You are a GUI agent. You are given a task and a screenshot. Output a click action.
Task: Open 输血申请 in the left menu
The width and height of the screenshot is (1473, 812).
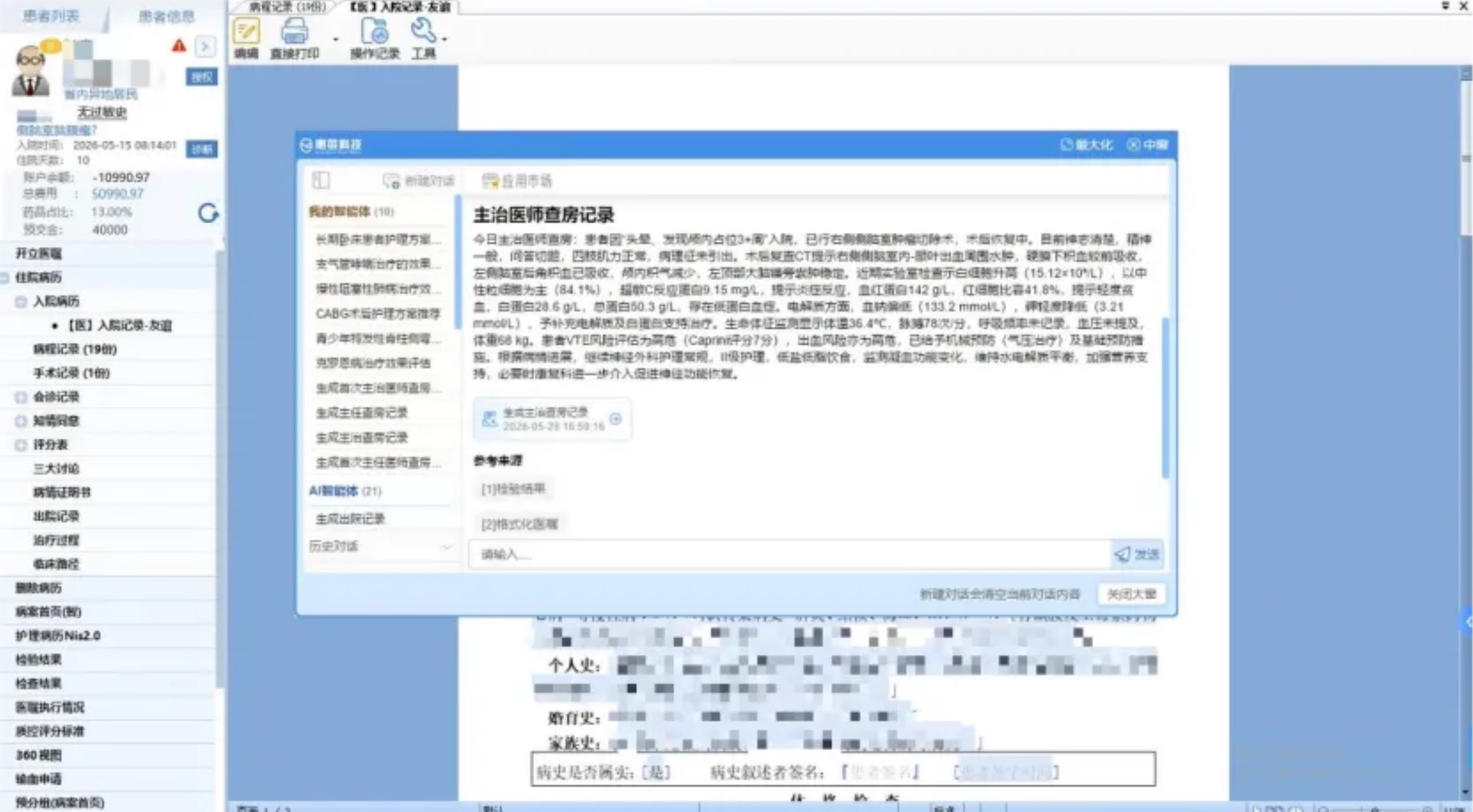38,780
